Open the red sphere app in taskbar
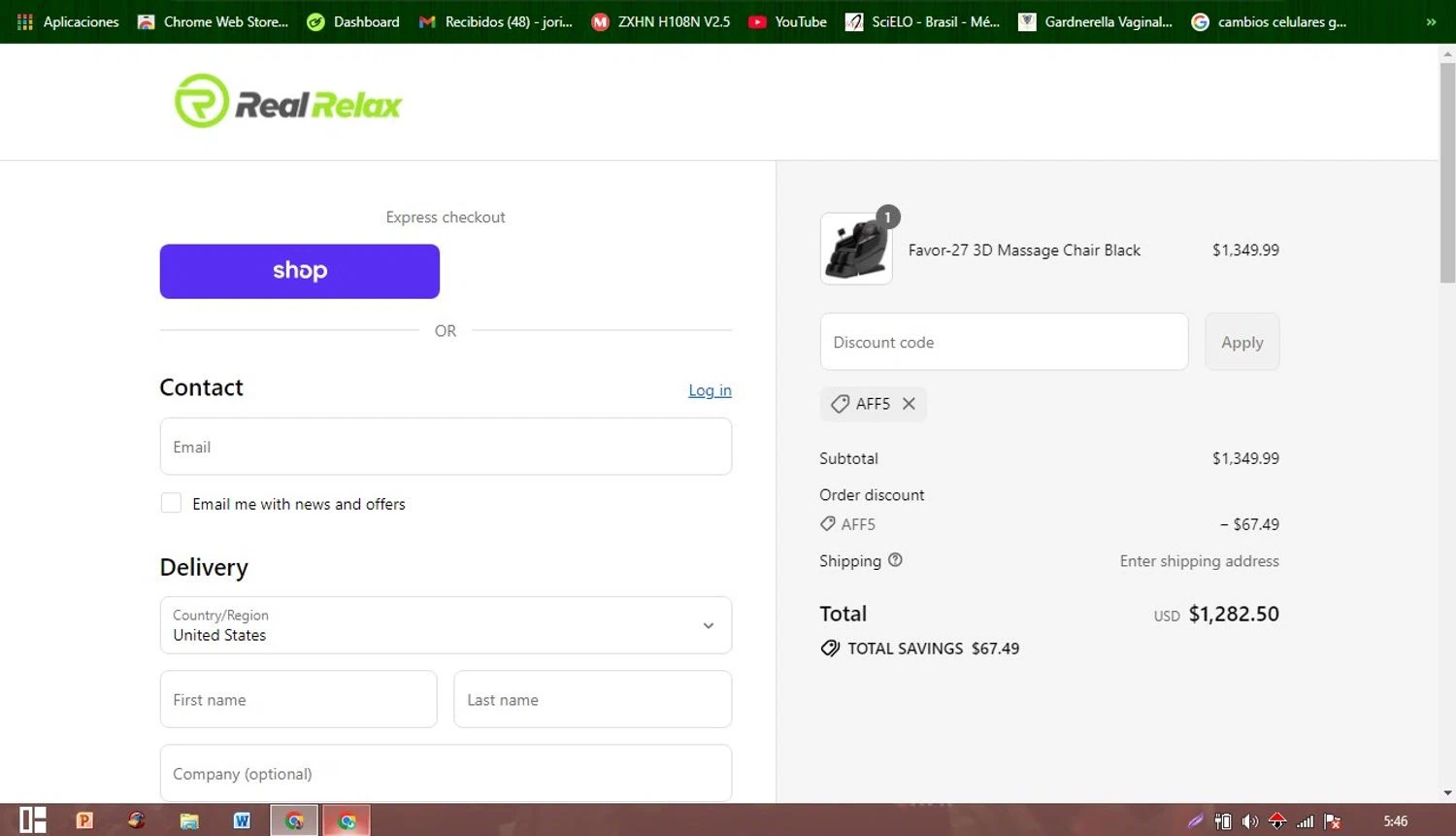 click(137, 820)
